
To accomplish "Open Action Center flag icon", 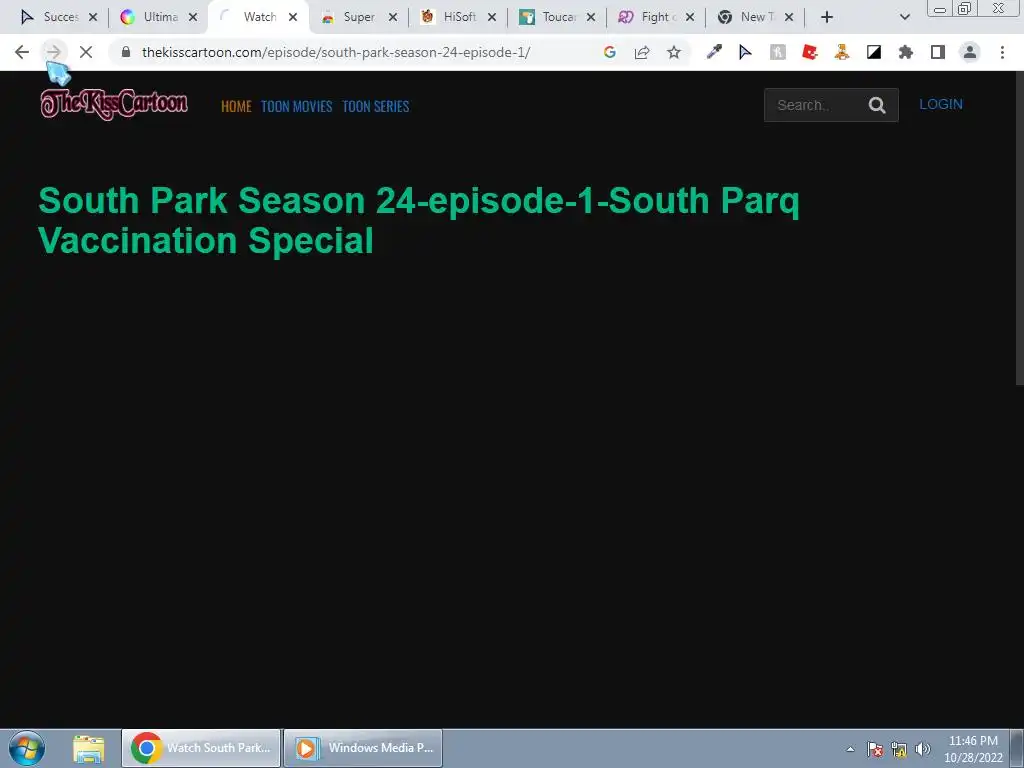I will pyautogui.click(x=875, y=749).
